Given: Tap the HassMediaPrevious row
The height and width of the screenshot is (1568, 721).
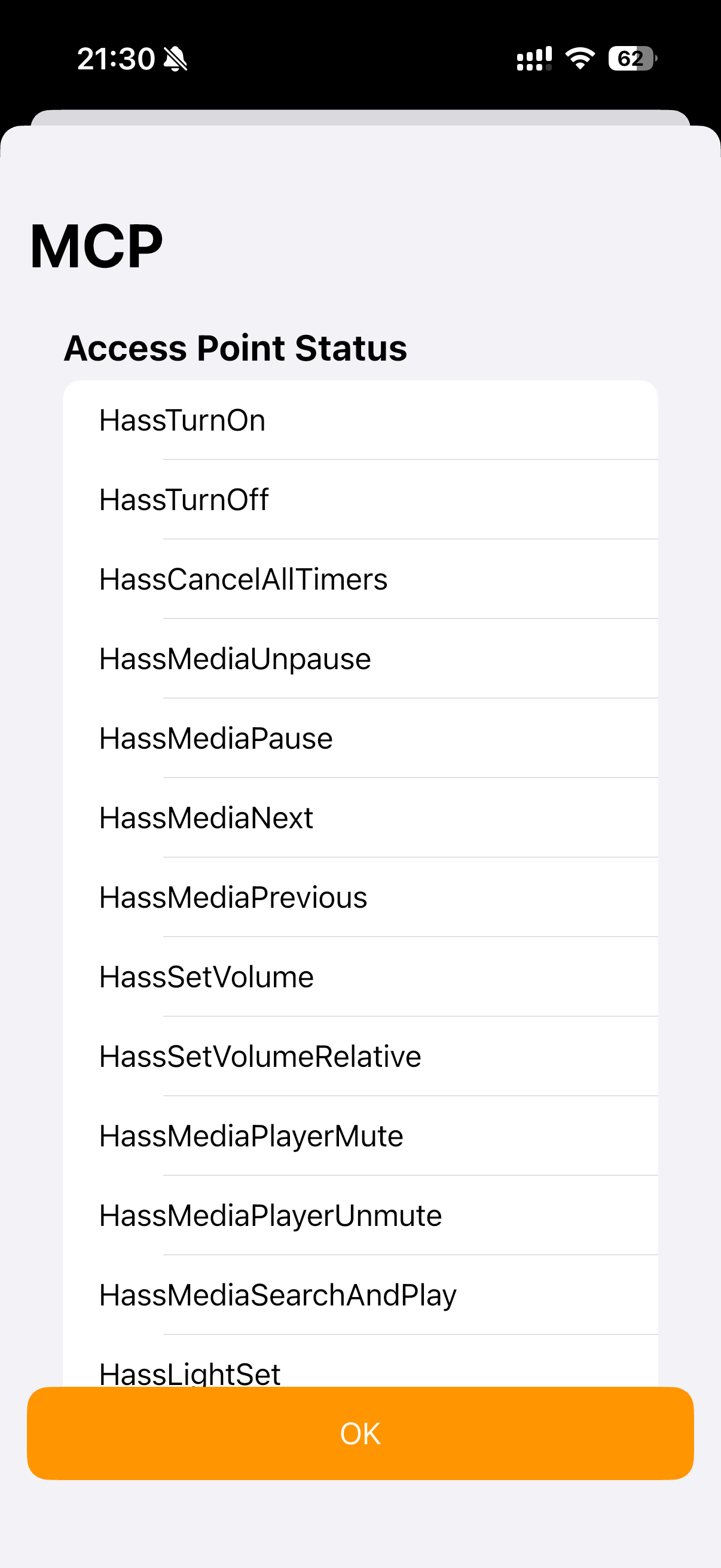Looking at the screenshot, I should tap(360, 897).
